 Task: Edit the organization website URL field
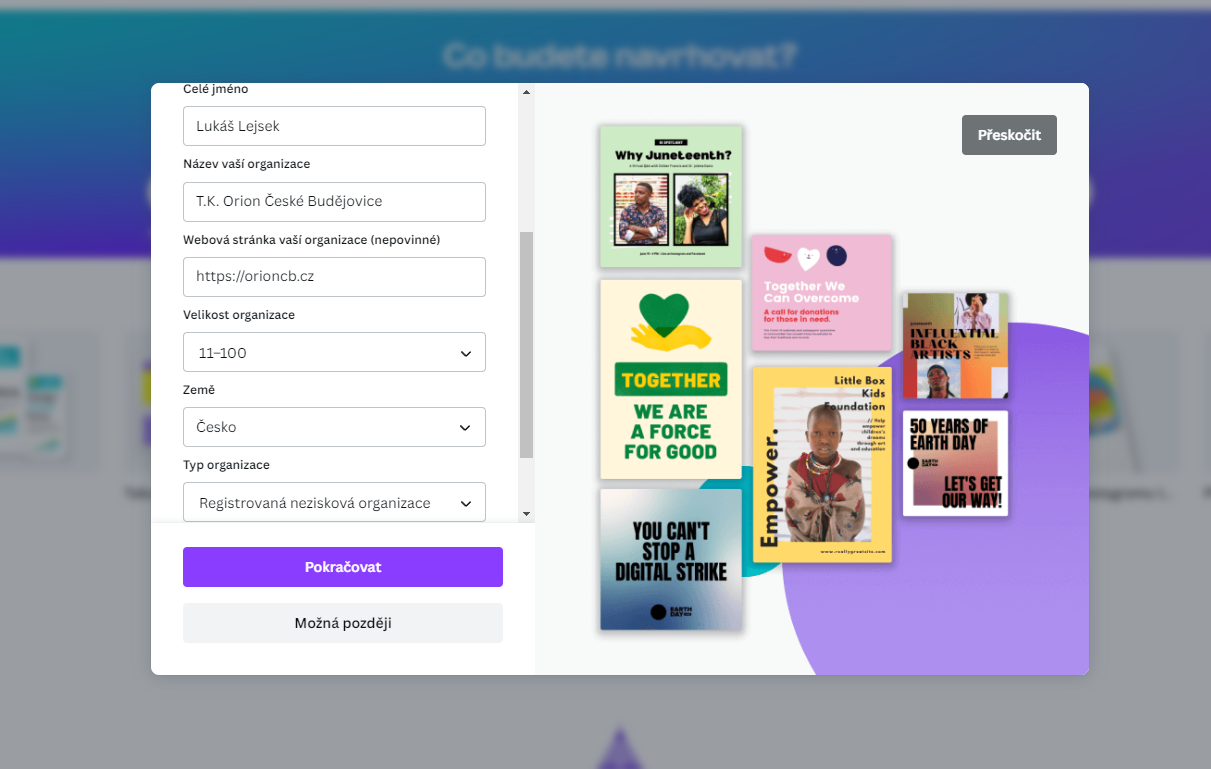(334, 276)
